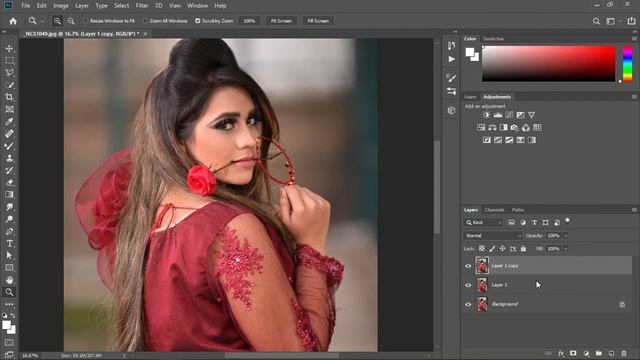Select the Move tool
Viewport: 640px width, 360px height.
pyautogui.click(x=9, y=49)
